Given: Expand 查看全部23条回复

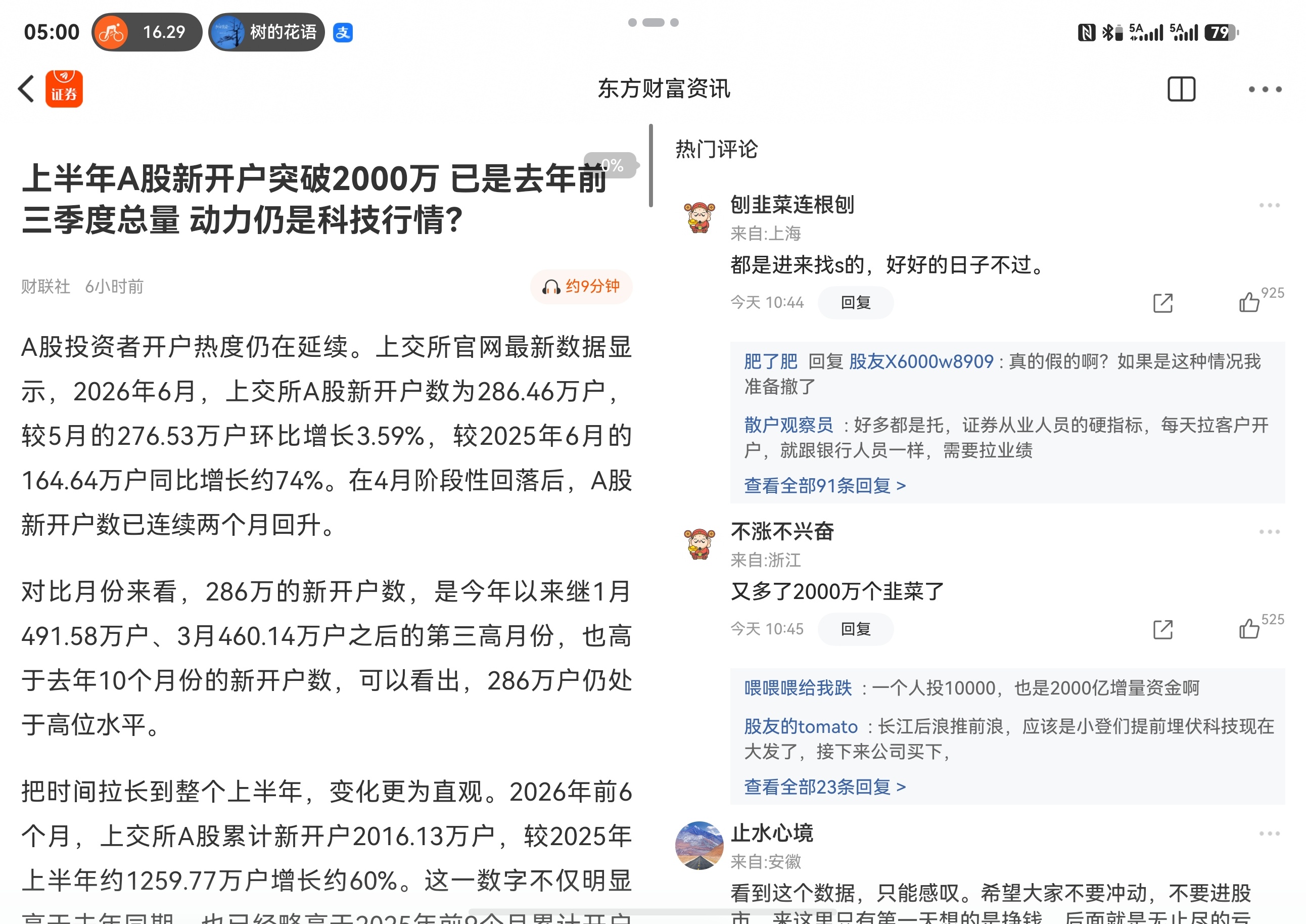Looking at the screenshot, I should click(825, 787).
